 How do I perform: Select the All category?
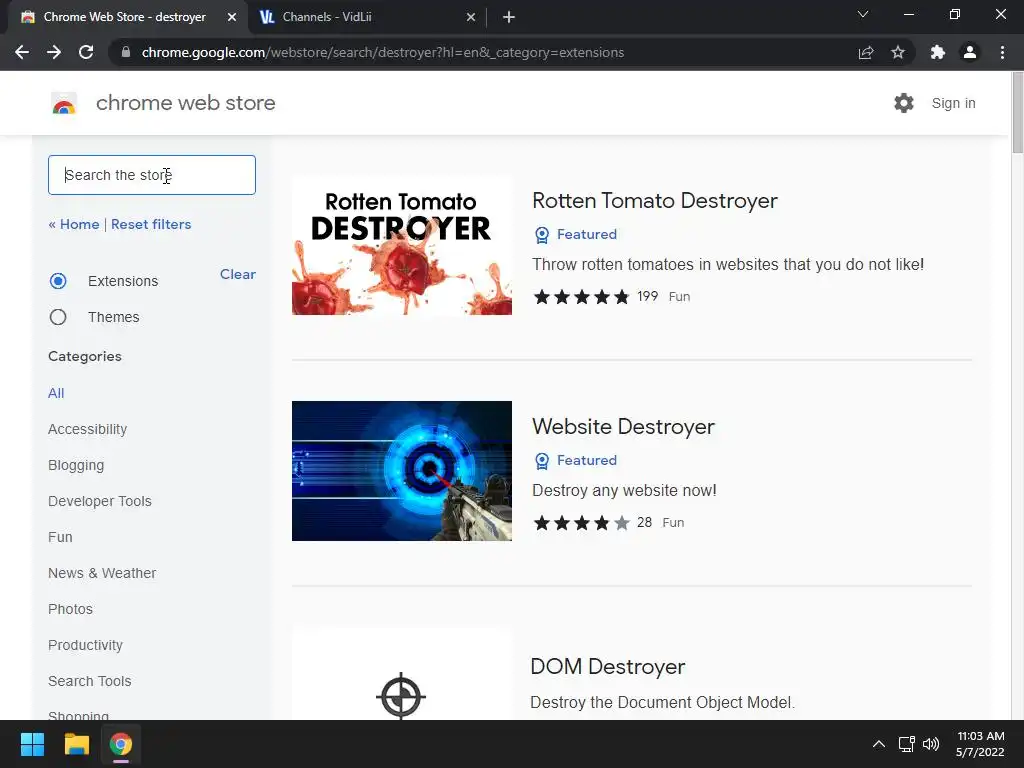[56, 393]
